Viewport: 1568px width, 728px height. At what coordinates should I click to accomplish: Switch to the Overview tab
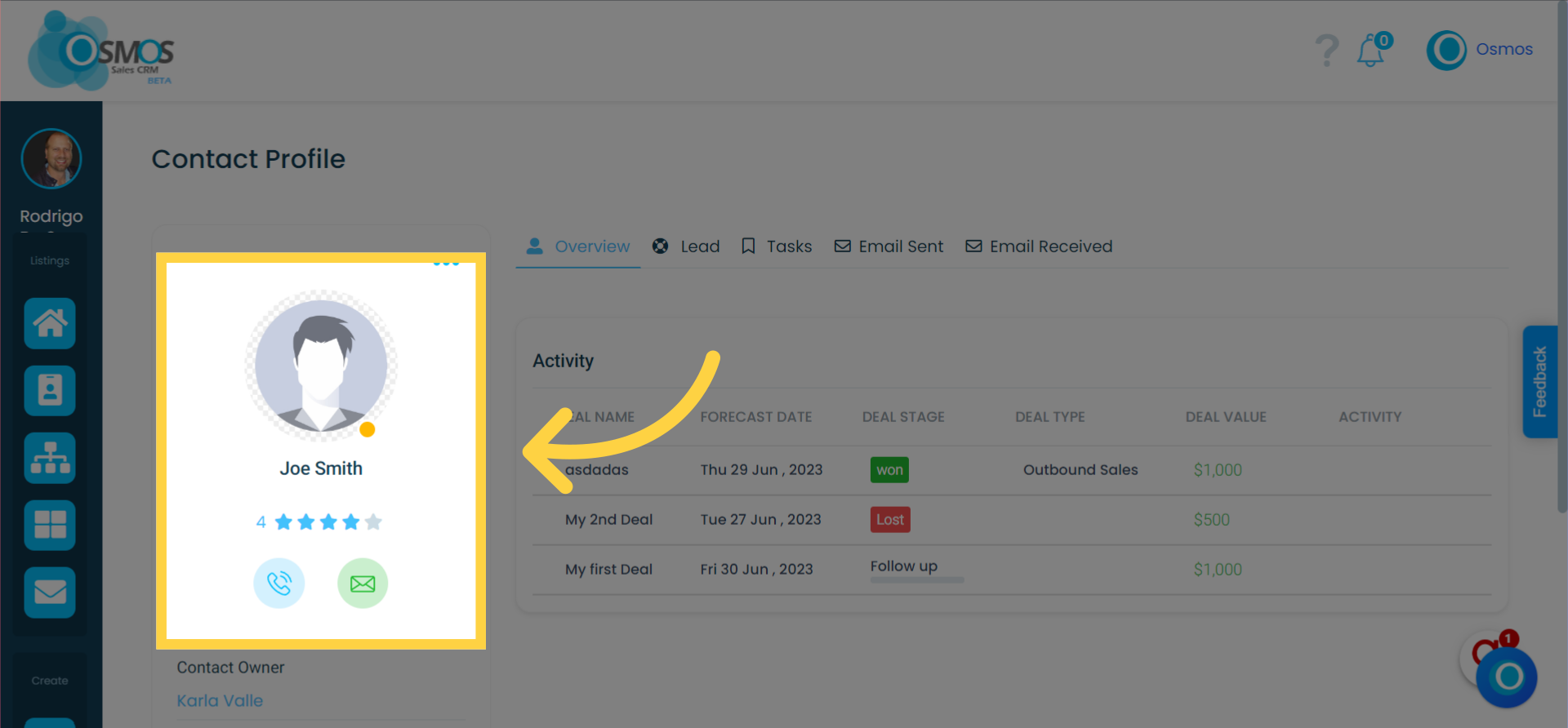coord(578,246)
